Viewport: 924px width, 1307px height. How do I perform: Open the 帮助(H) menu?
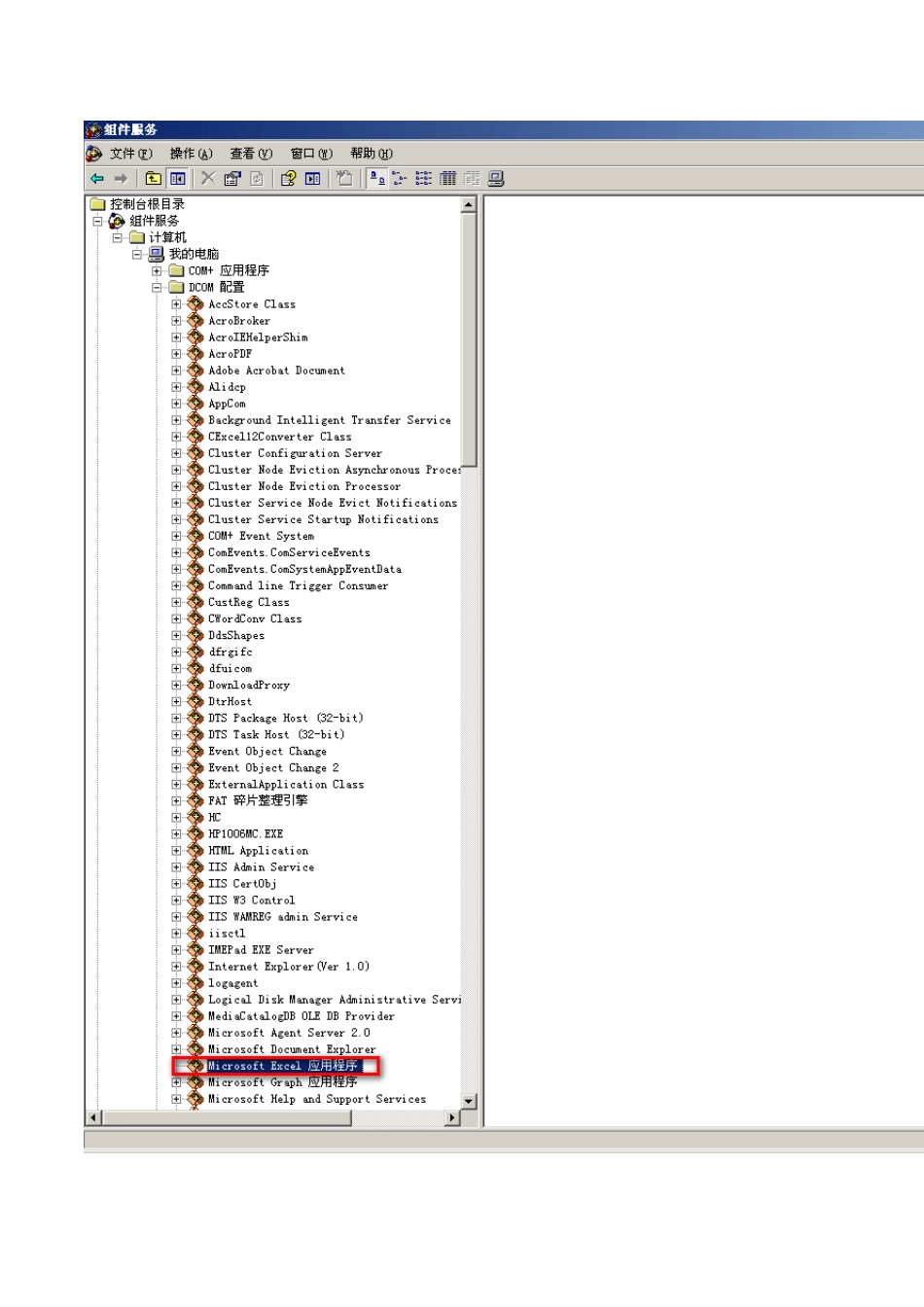[x=372, y=154]
